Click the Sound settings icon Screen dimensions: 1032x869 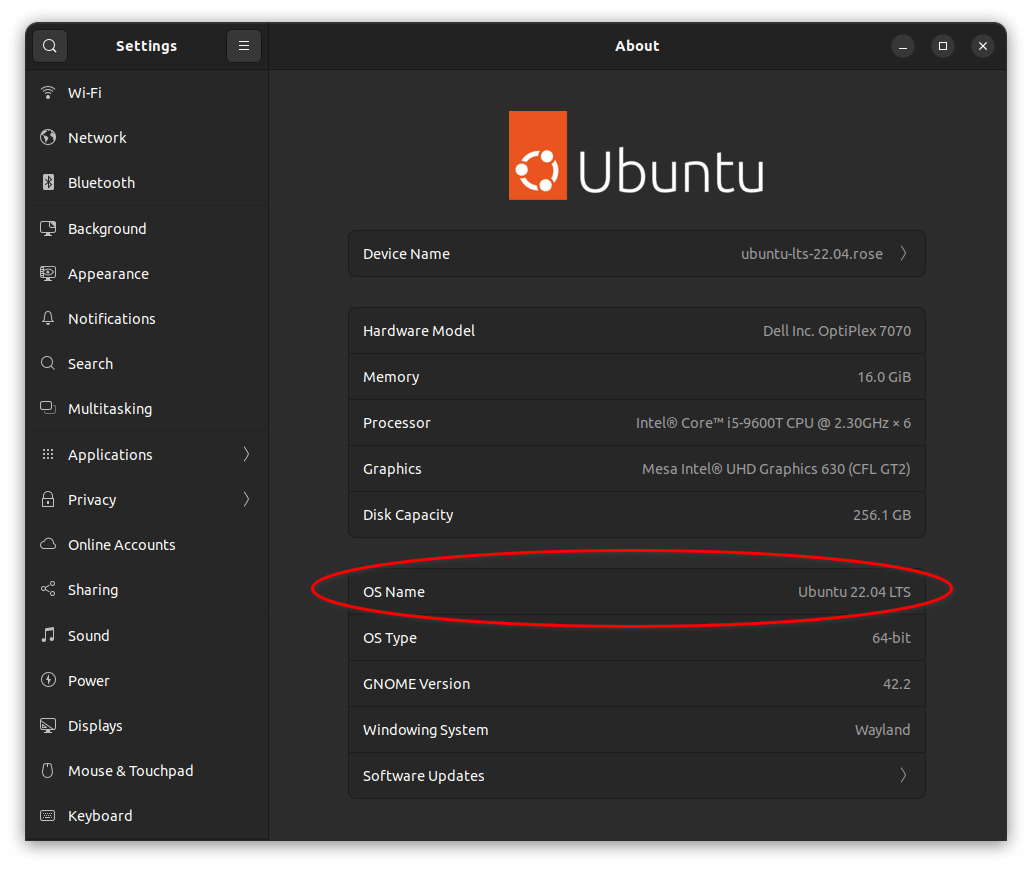point(47,635)
